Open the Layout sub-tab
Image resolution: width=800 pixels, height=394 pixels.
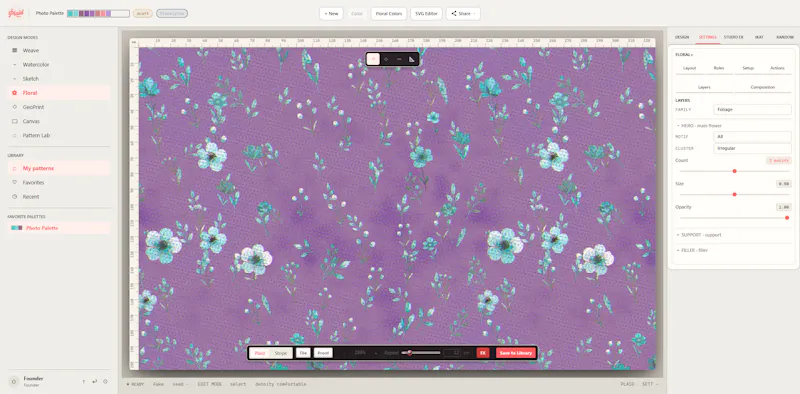coord(690,68)
